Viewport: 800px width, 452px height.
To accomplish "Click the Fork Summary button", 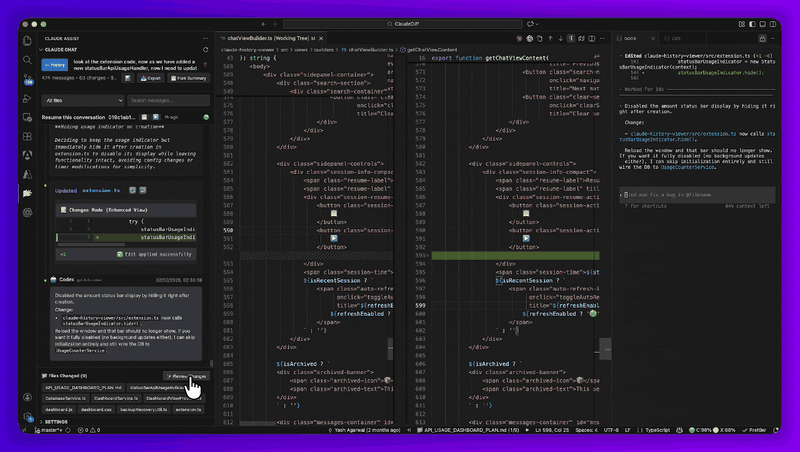I will click(188, 78).
